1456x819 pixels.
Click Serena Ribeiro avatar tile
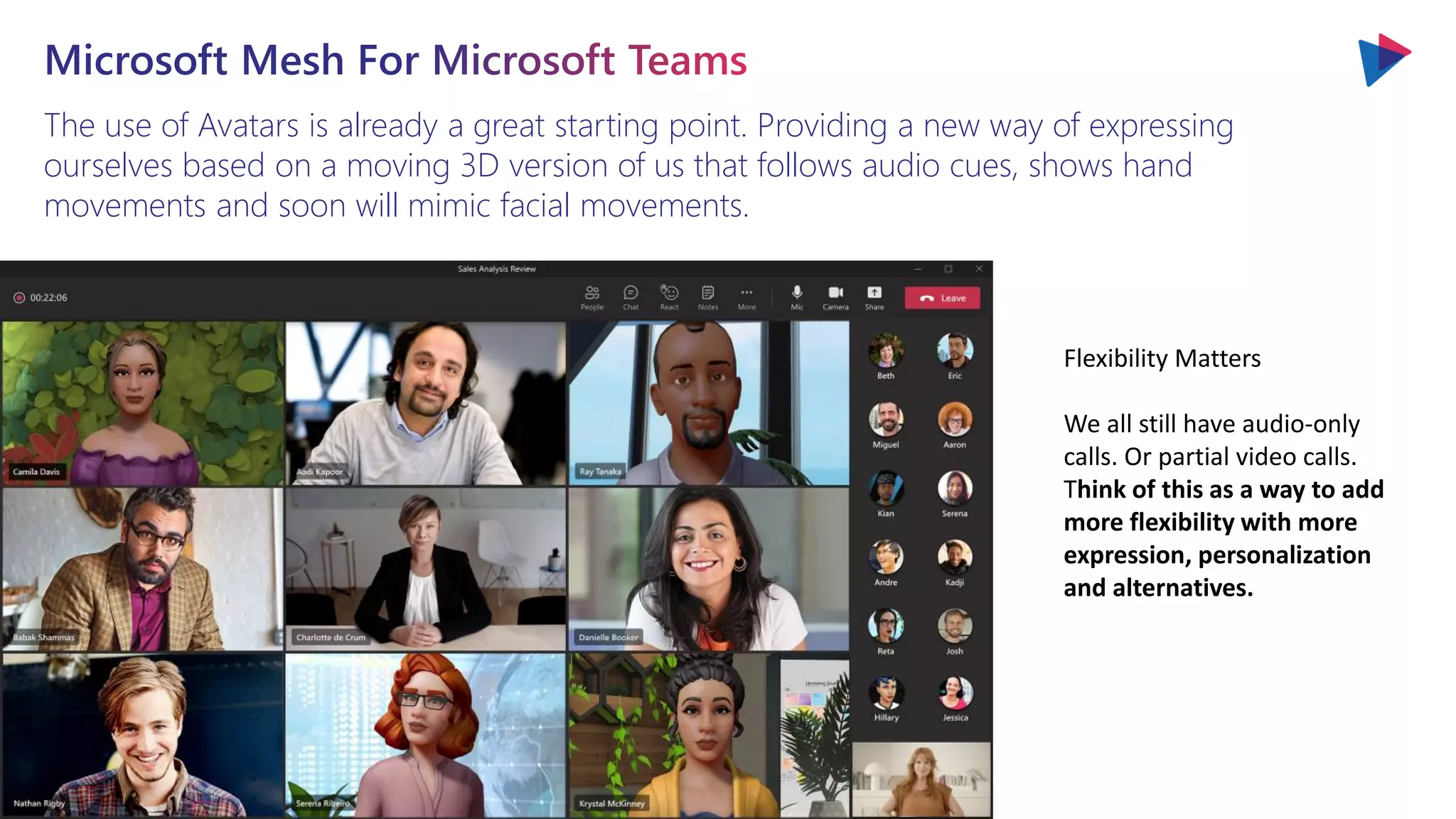pyautogui.click(x=425, y=735)
